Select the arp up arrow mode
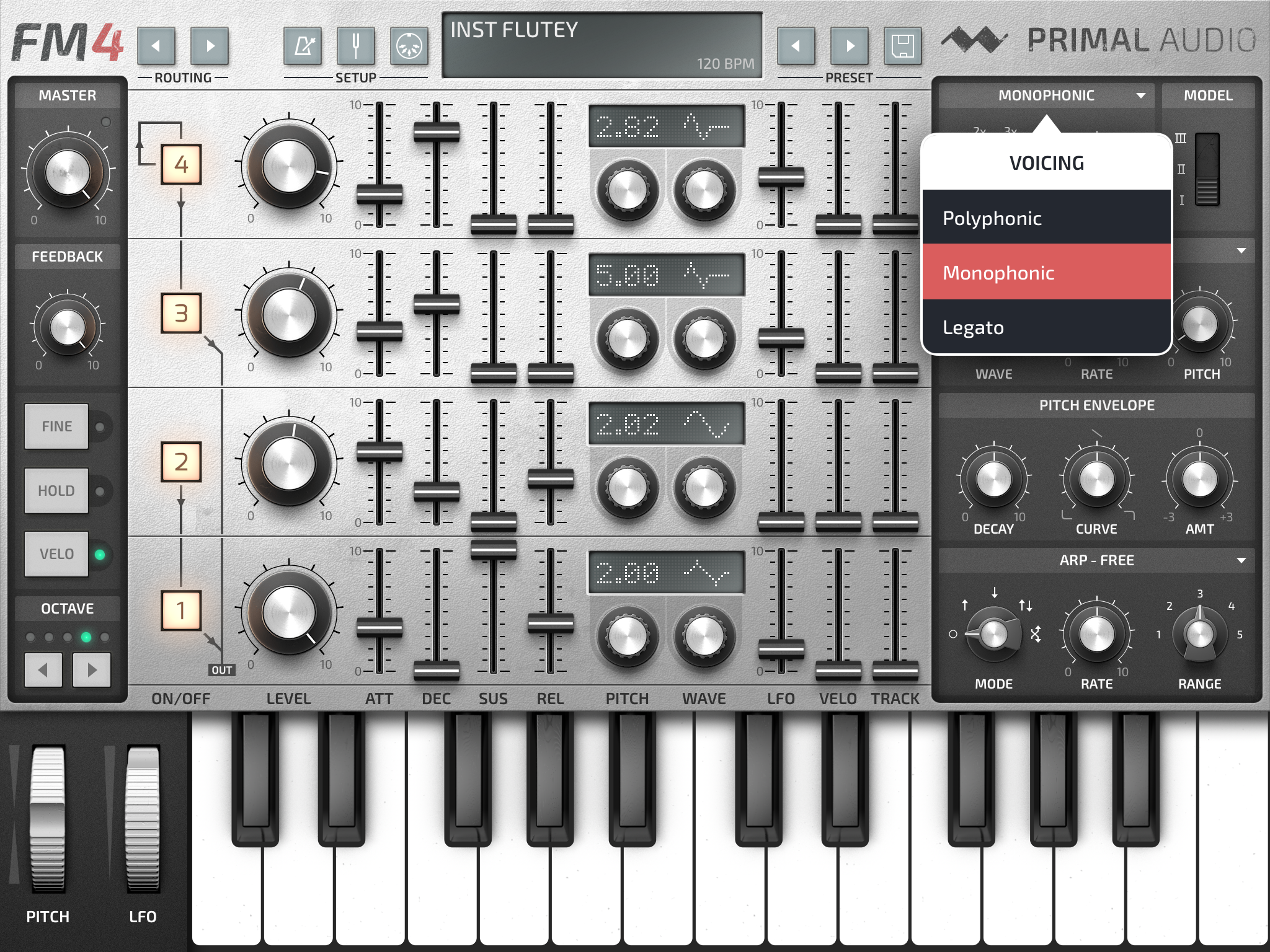Image resolution: width=1270 pixels, height=952 pixels. click(965, 605)
